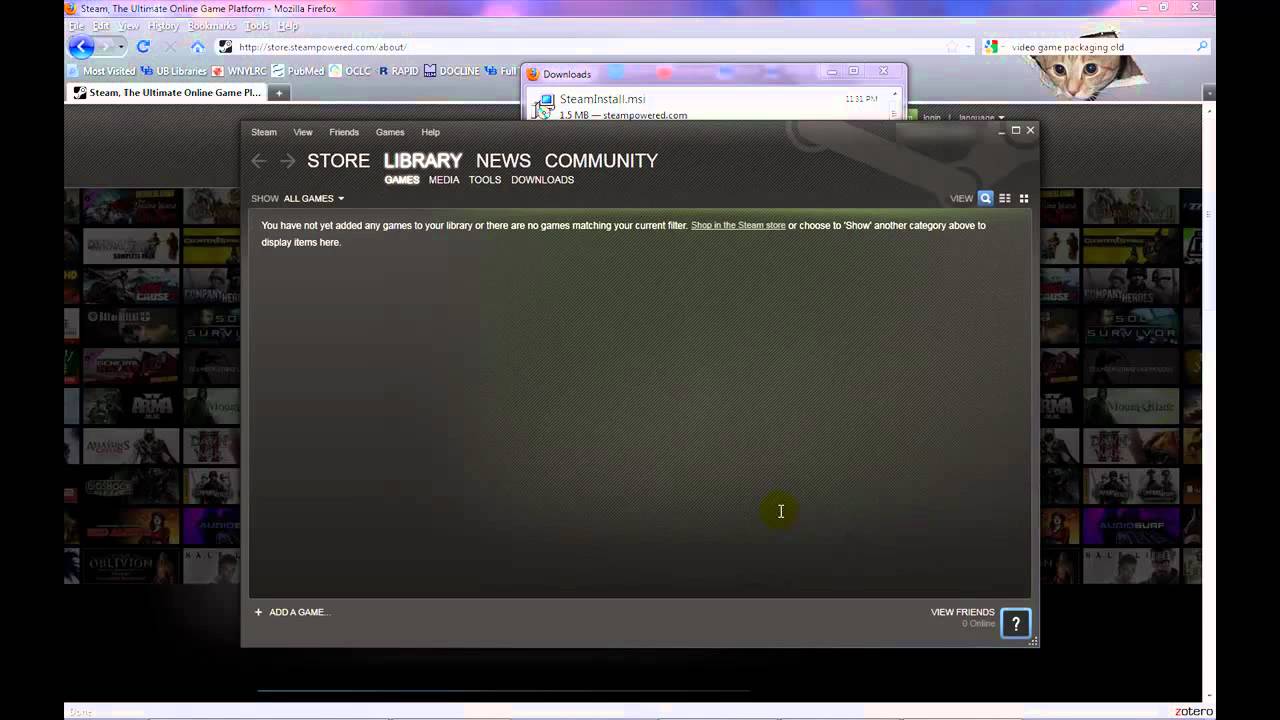The image size is (1280, 720).
Task: Open OCLC bookmark
Action: [351, 71]
